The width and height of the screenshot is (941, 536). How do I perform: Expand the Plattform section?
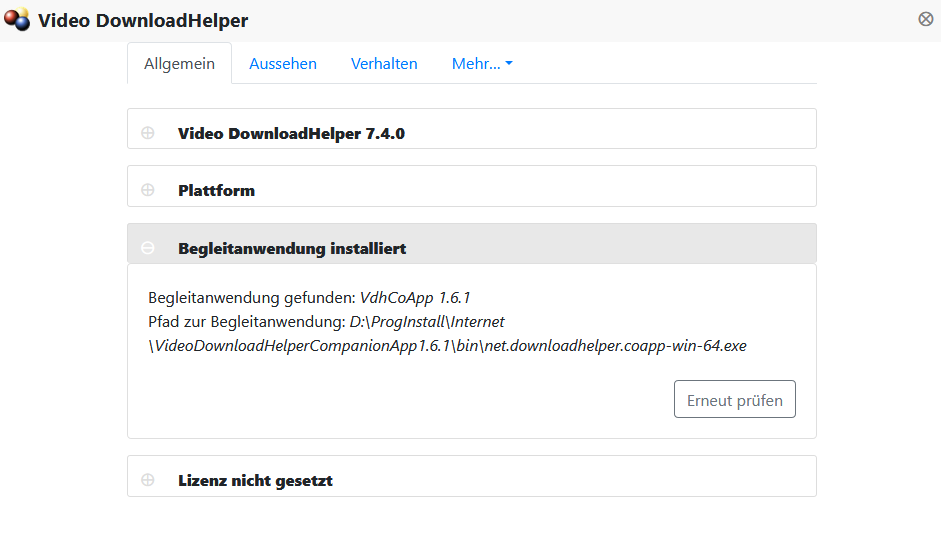(148, 190)
